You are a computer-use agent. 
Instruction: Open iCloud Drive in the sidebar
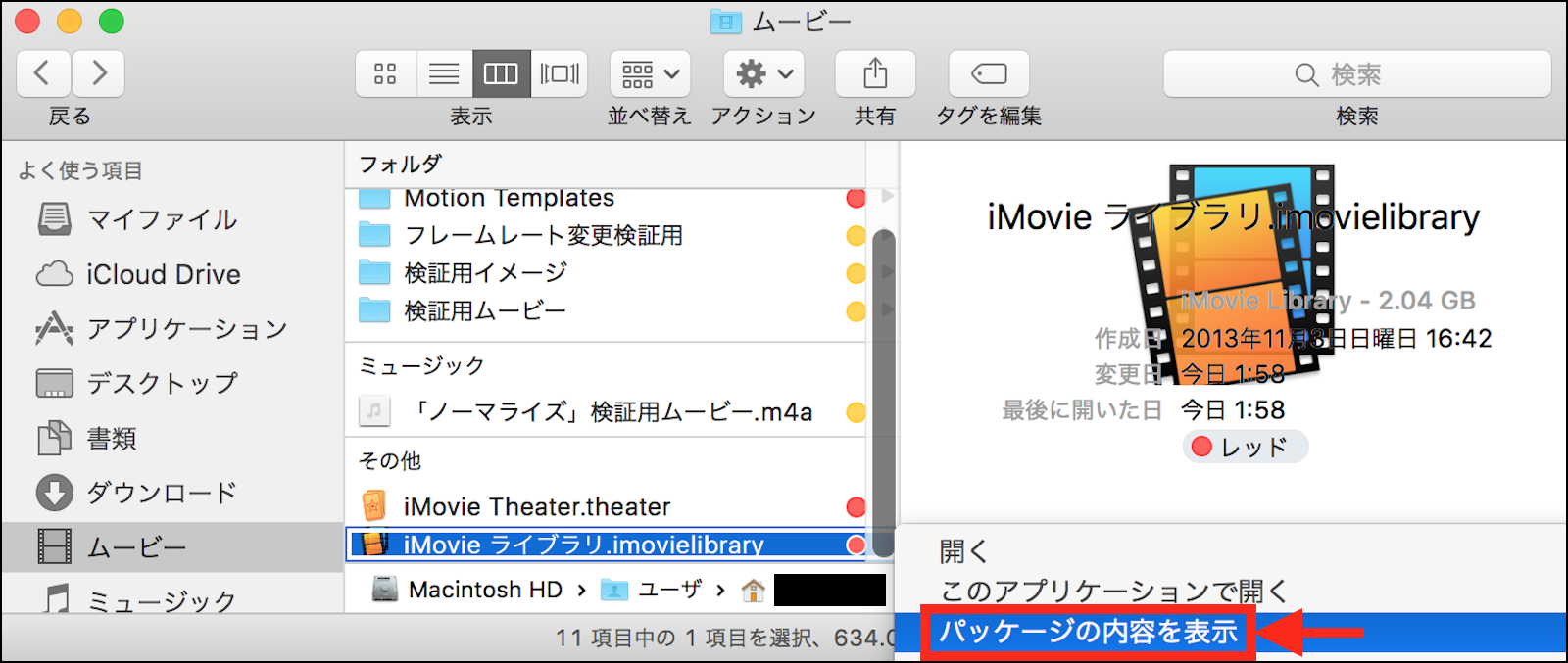(x=163, y=274)
